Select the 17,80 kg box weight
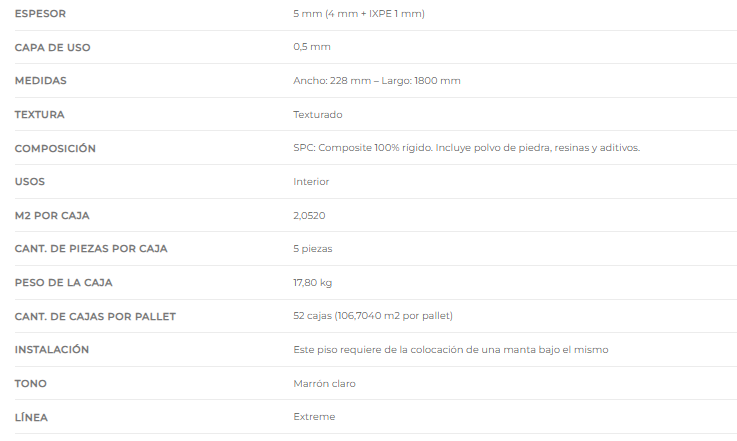The width and height of the screenshot is (737, 441). [312, 283]
